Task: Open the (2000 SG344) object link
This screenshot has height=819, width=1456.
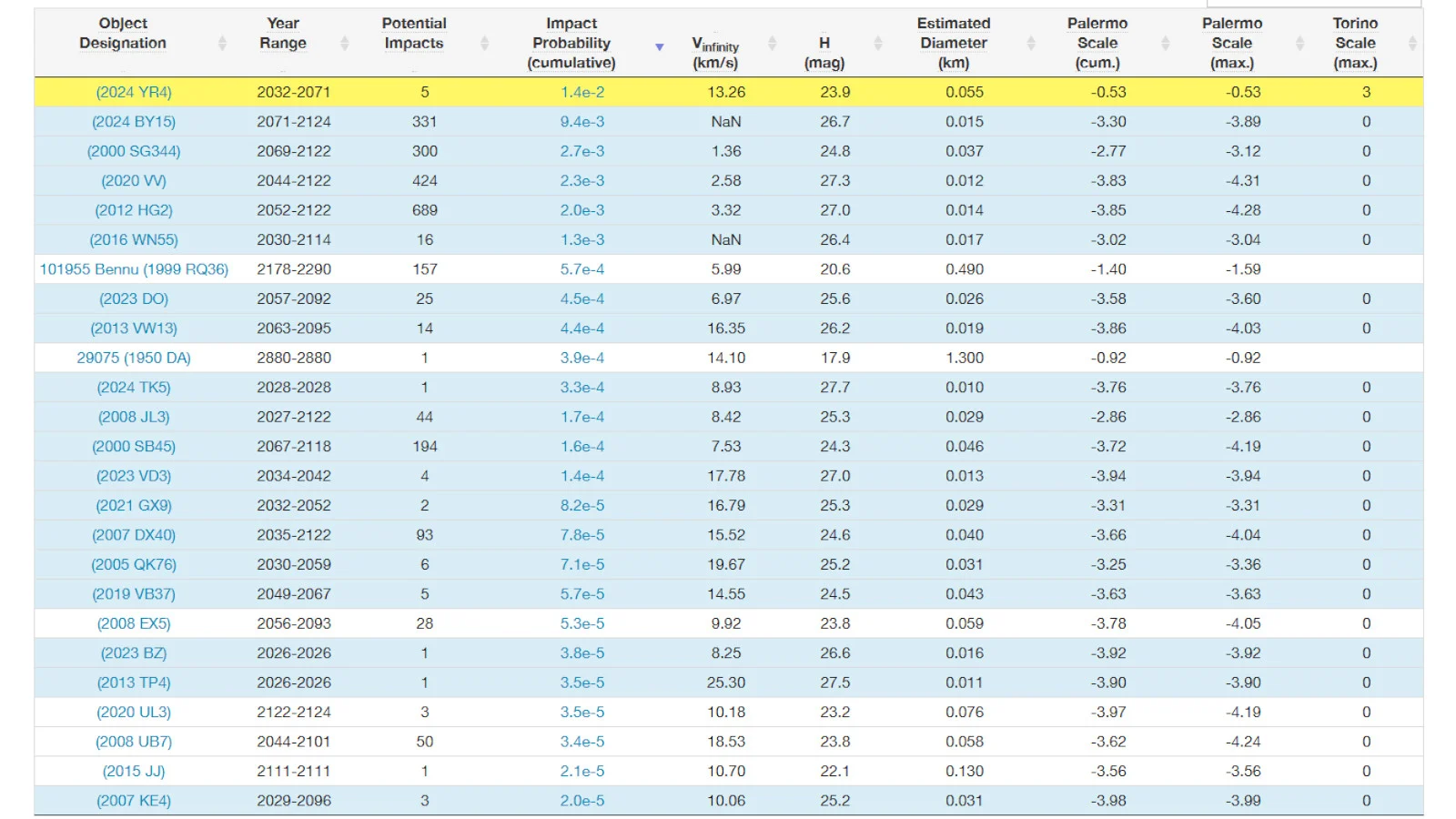Action: coord(134,151)
